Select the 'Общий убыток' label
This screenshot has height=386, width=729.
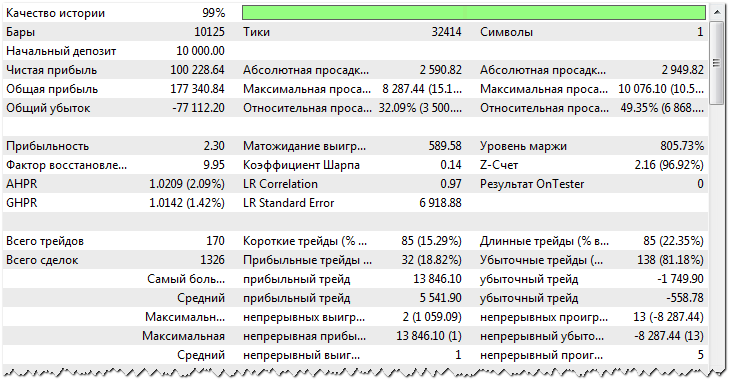point(48,108)
